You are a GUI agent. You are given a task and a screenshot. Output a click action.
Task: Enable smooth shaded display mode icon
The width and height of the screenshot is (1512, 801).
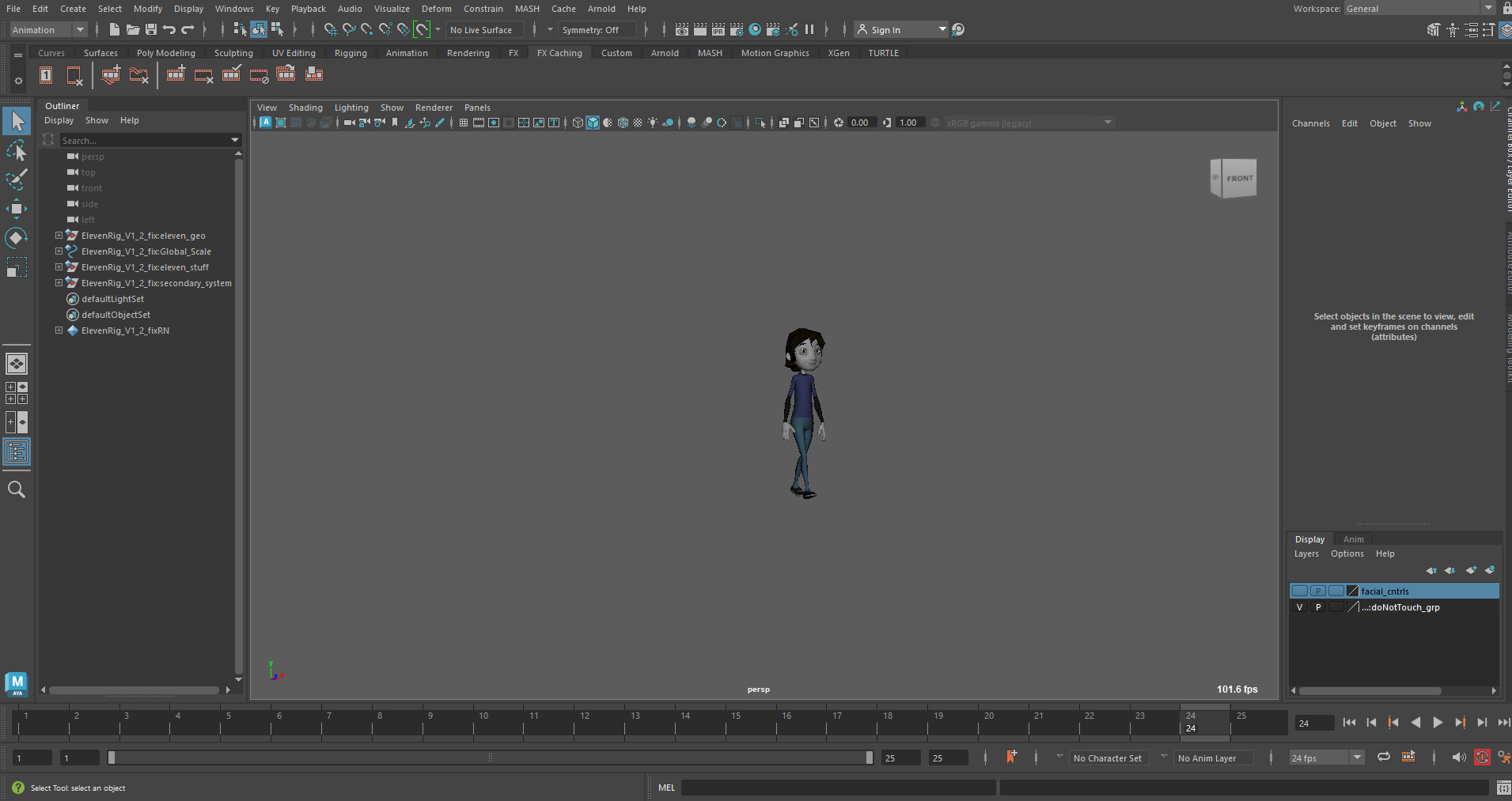[592, 123]
